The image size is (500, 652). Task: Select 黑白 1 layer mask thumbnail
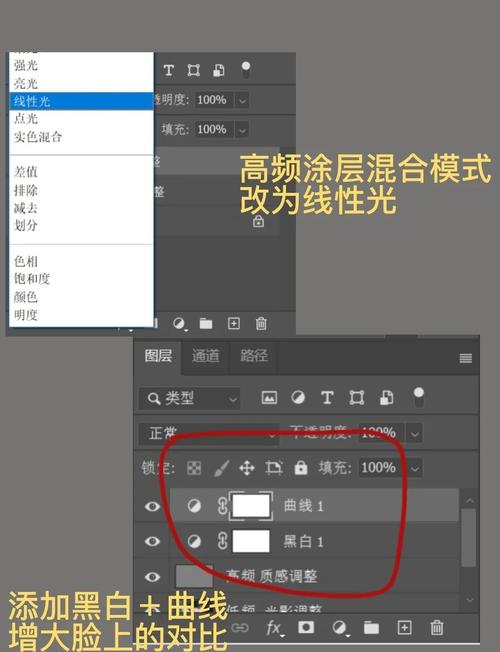click(251, 541)
